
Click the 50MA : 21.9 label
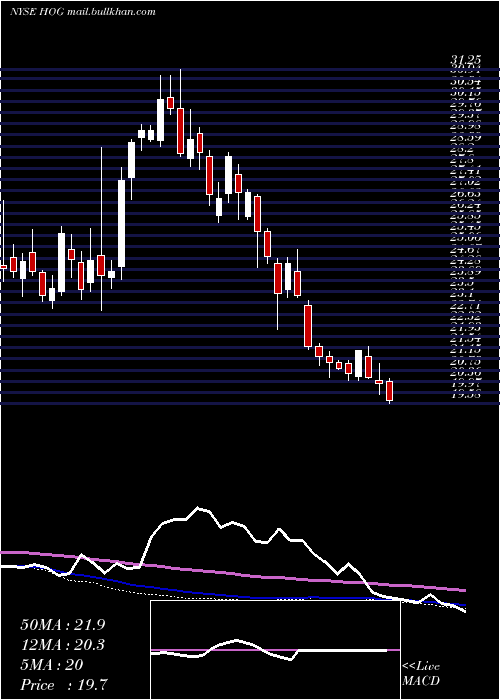point(63,625)
